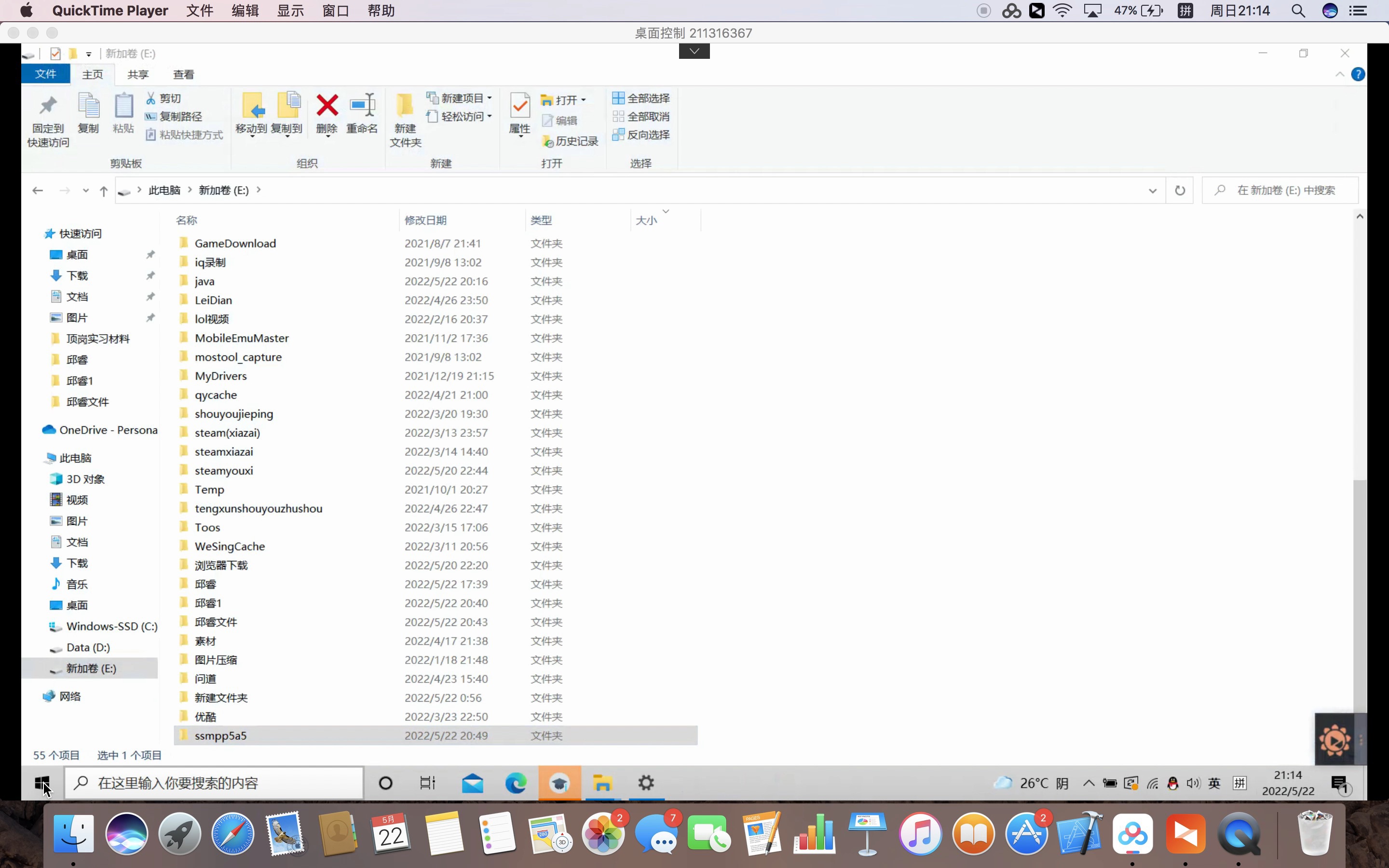Collapse the ribbon with the top-right chevron
This screenshot has width=1389, height=868.
point(1340,75)
